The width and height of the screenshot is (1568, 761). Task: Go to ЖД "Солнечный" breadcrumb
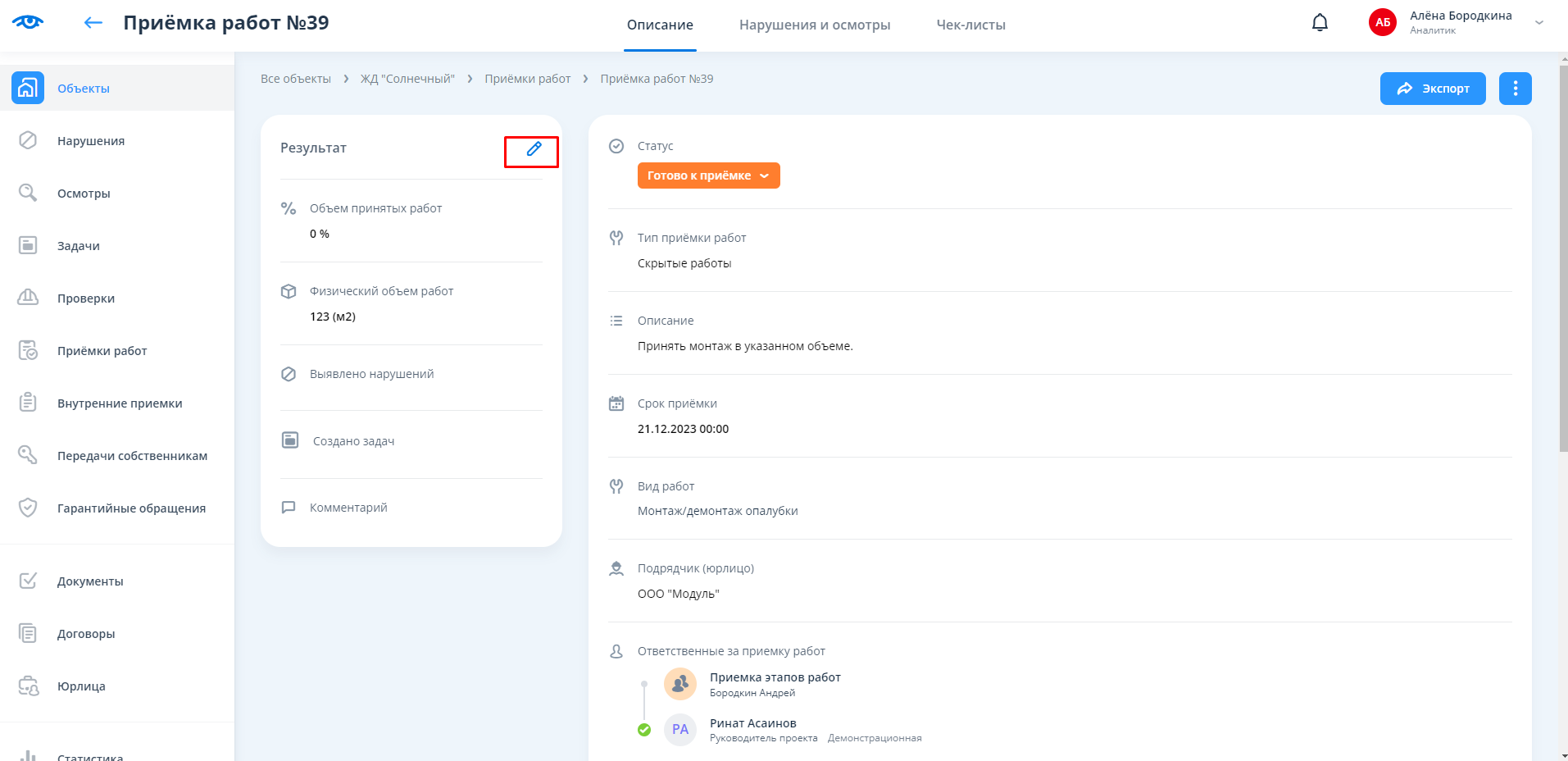407,79
